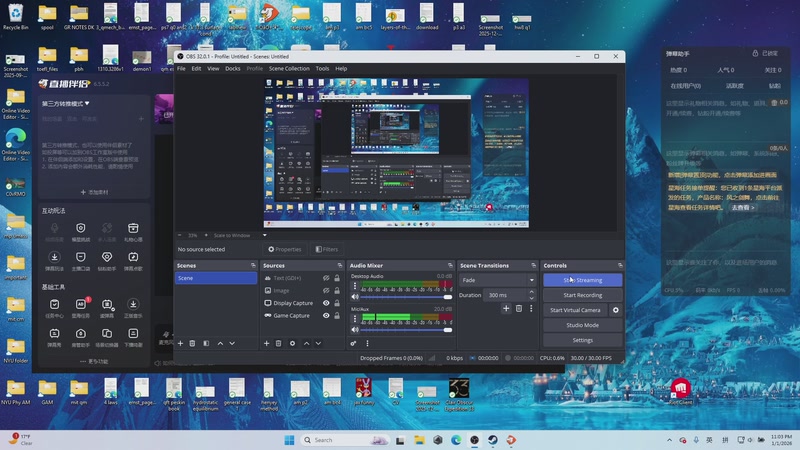Open the View menu in OBS
The height and width of the screenshot is (450, 800).
coord(213,68)
